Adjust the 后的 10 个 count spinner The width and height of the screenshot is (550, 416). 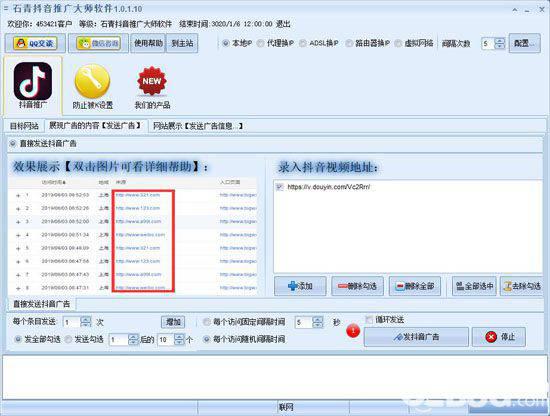coord(179,339)
